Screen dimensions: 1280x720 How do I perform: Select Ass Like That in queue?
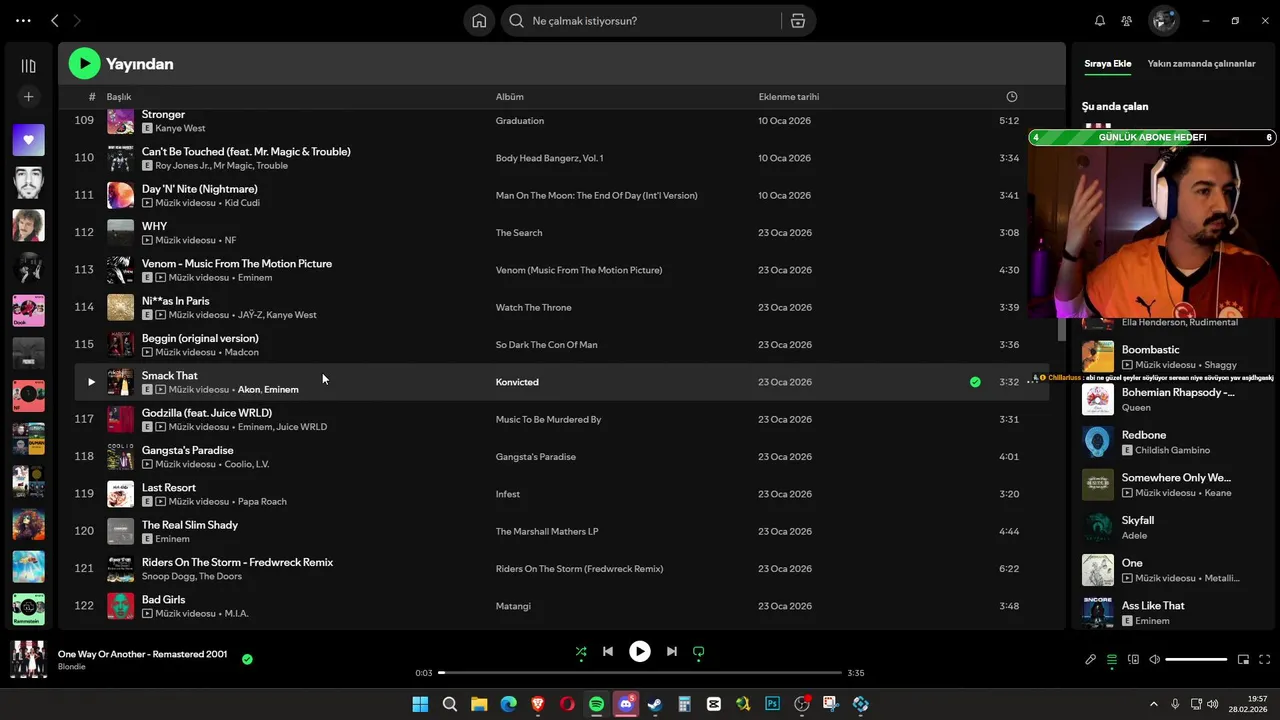pos(1153,605)
